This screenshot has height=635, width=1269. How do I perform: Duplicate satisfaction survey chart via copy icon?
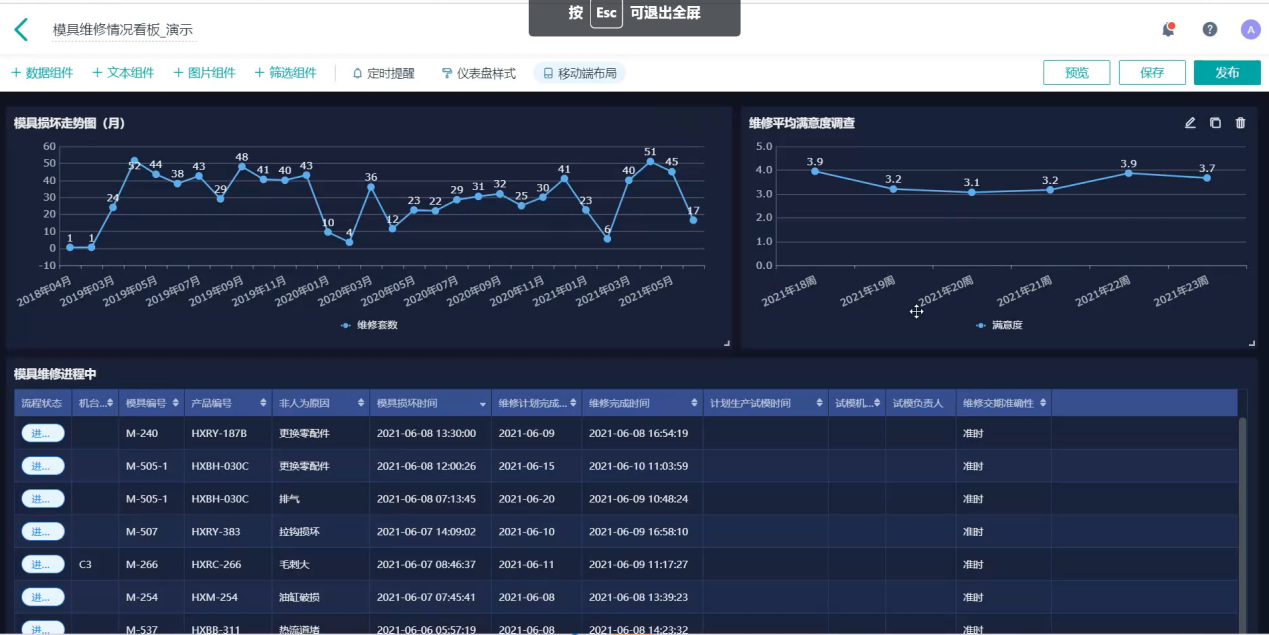click(x=1213, y=122)
